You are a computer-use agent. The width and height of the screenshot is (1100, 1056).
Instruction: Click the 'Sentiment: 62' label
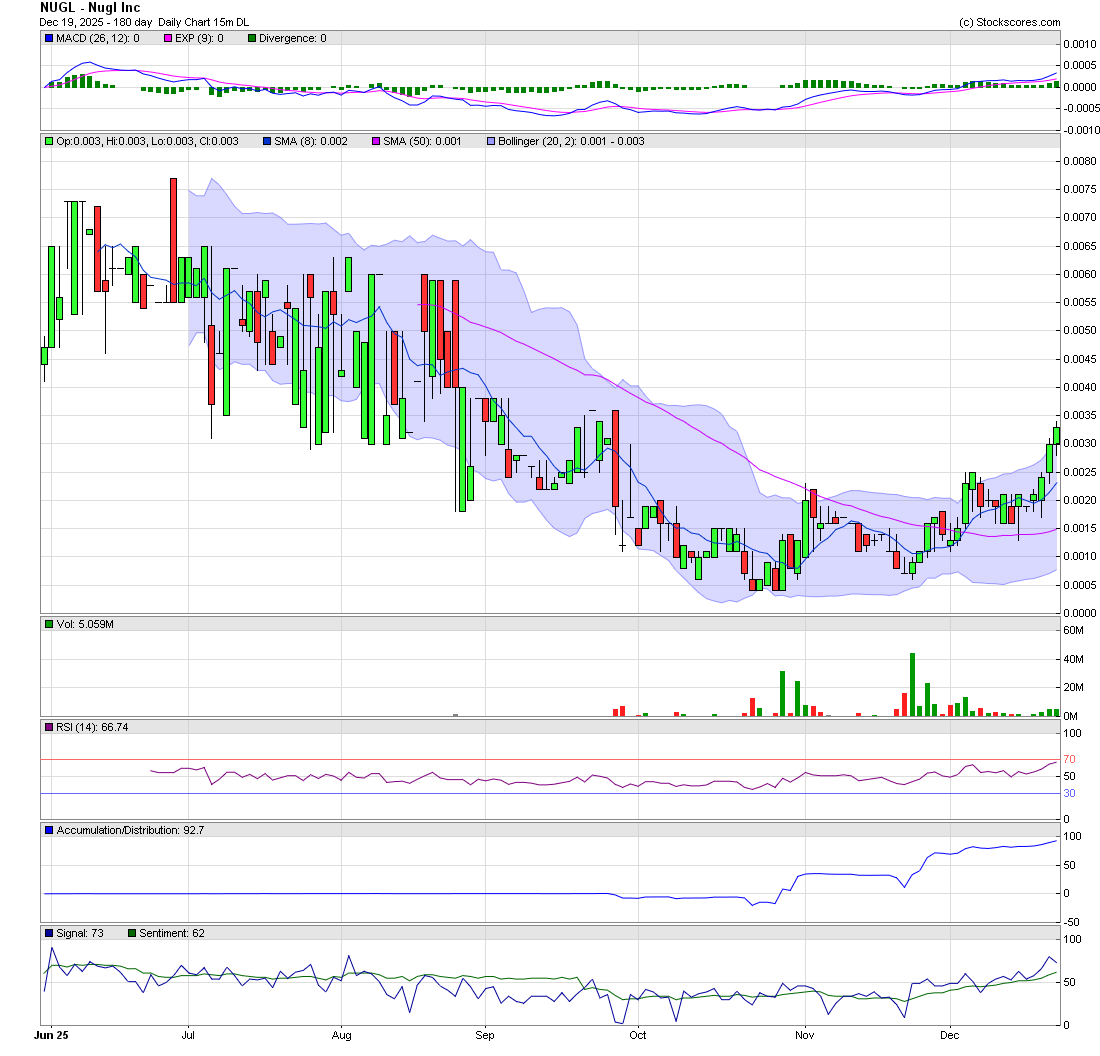click(x=172, y=934)
